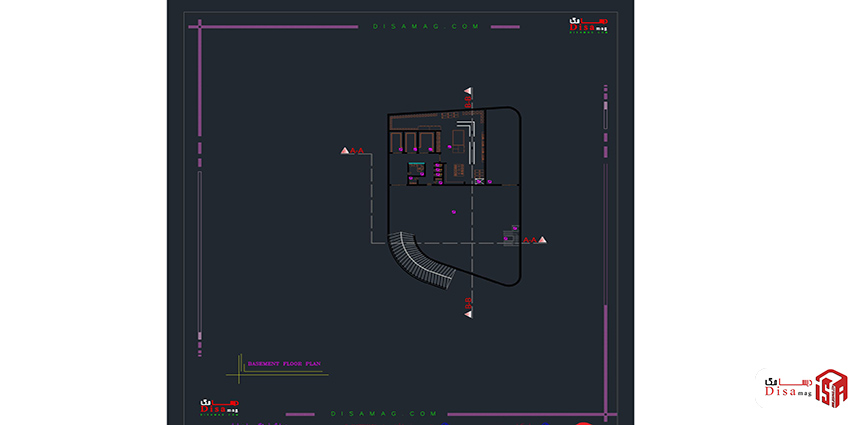Click the Disamag logo at bottom left of drawing
The width and height of the screenshot is (850, 425).
tap(219, 406)
